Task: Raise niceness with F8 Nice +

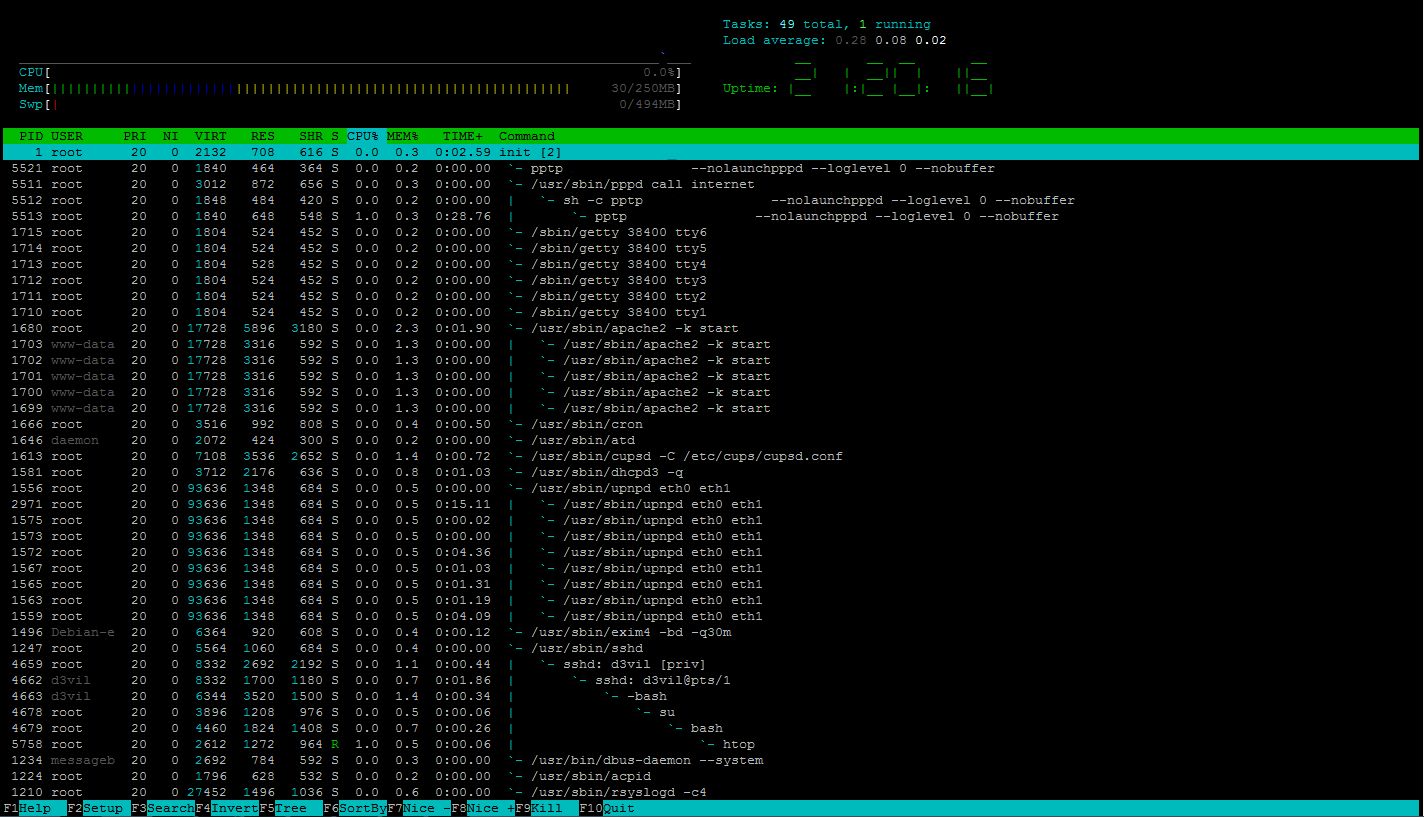Action: (x=483, y=808)
